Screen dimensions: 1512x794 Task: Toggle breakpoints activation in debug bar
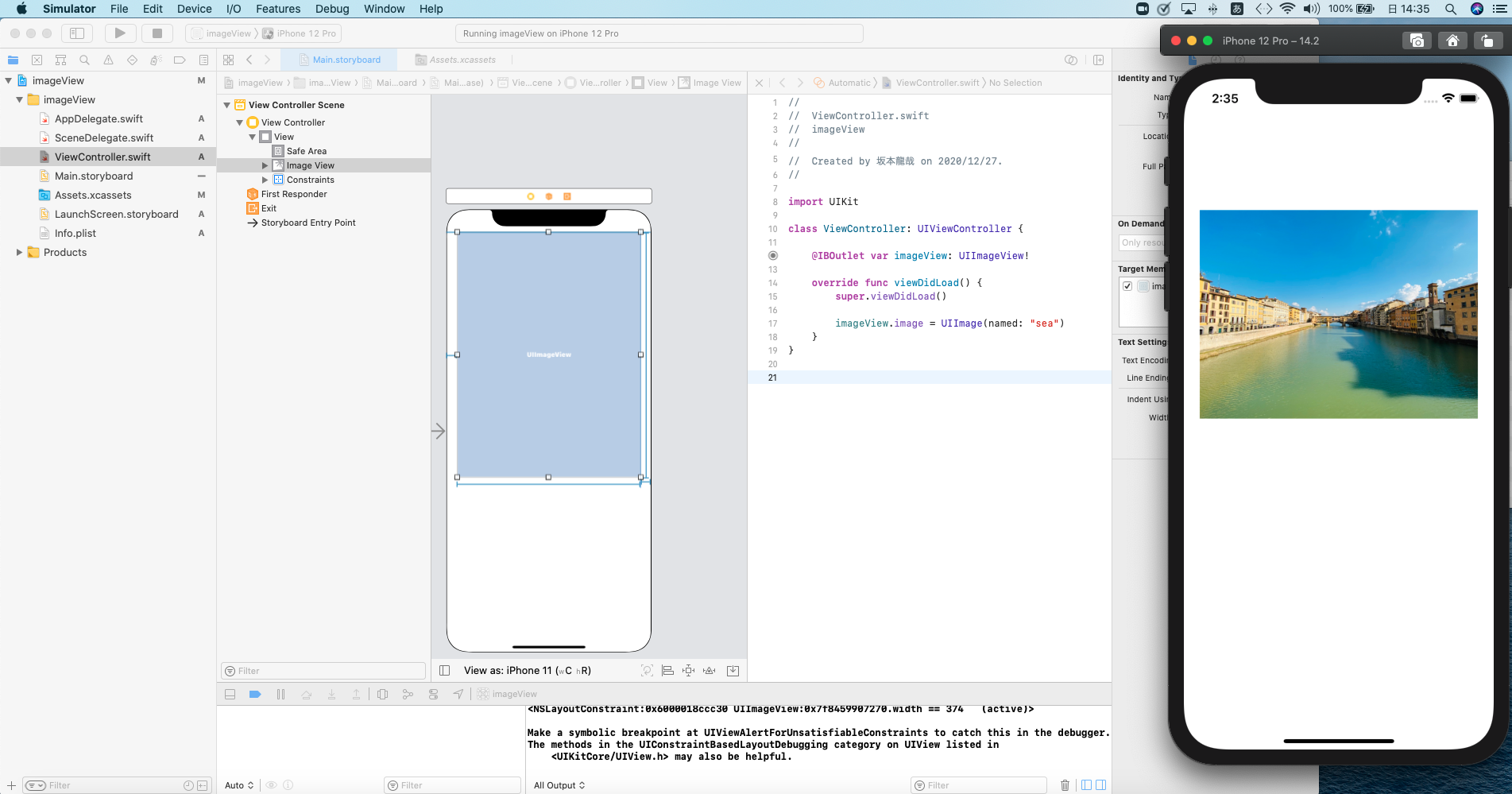[x=255, y=694]
